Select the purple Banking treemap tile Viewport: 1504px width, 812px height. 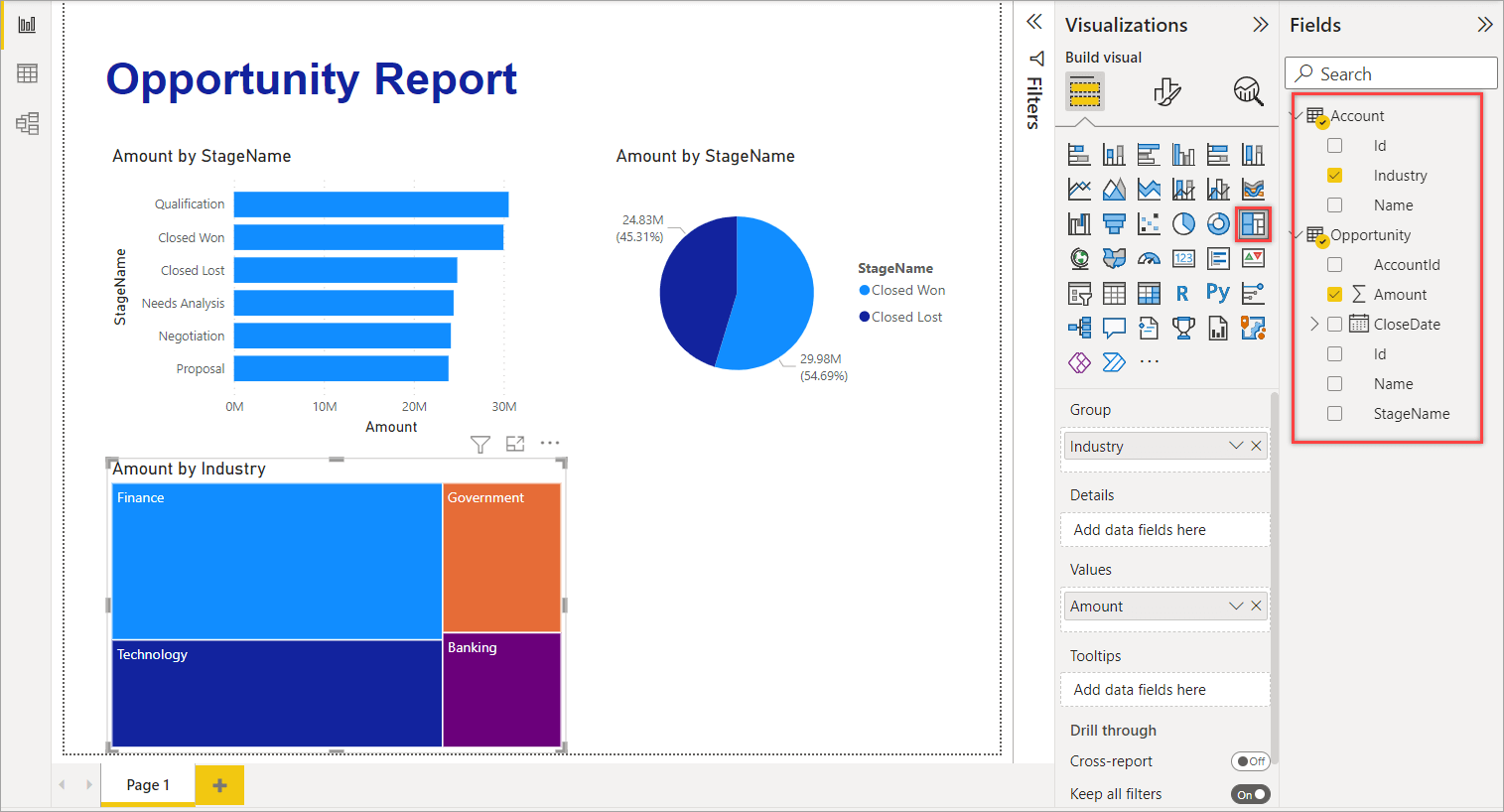coord(502,690)
